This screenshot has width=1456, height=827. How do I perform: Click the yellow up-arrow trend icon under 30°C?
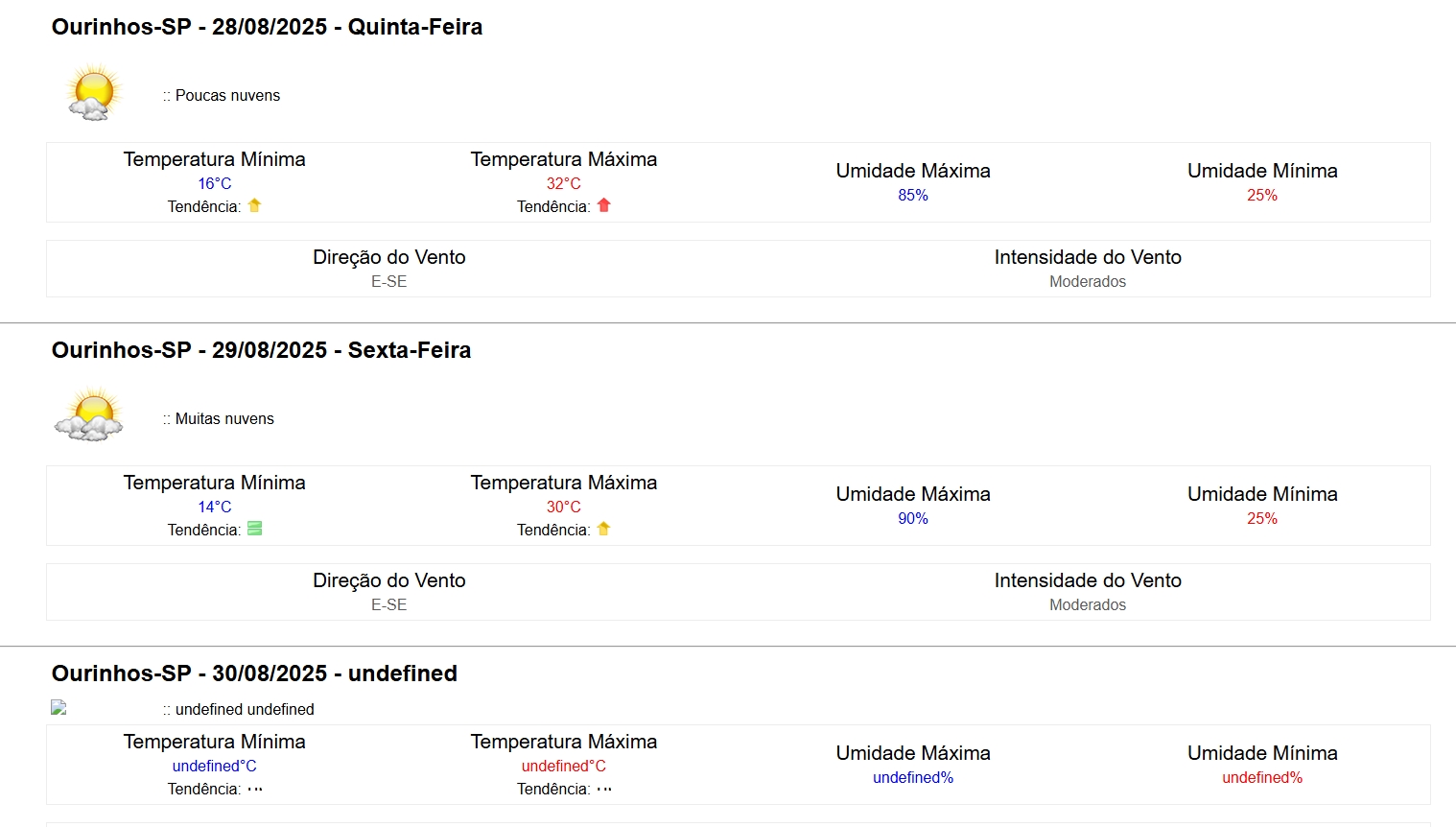[603, 529]
